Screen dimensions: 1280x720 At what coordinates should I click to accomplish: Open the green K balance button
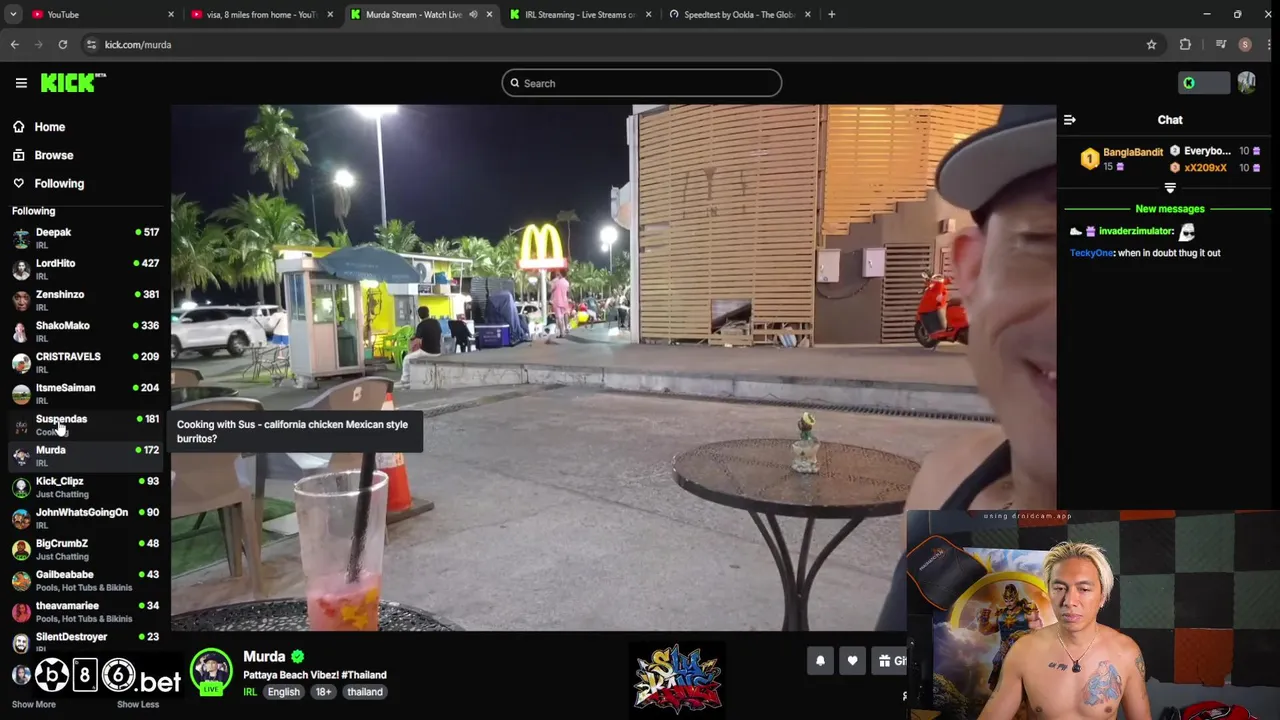click(x=1203, y=83)
